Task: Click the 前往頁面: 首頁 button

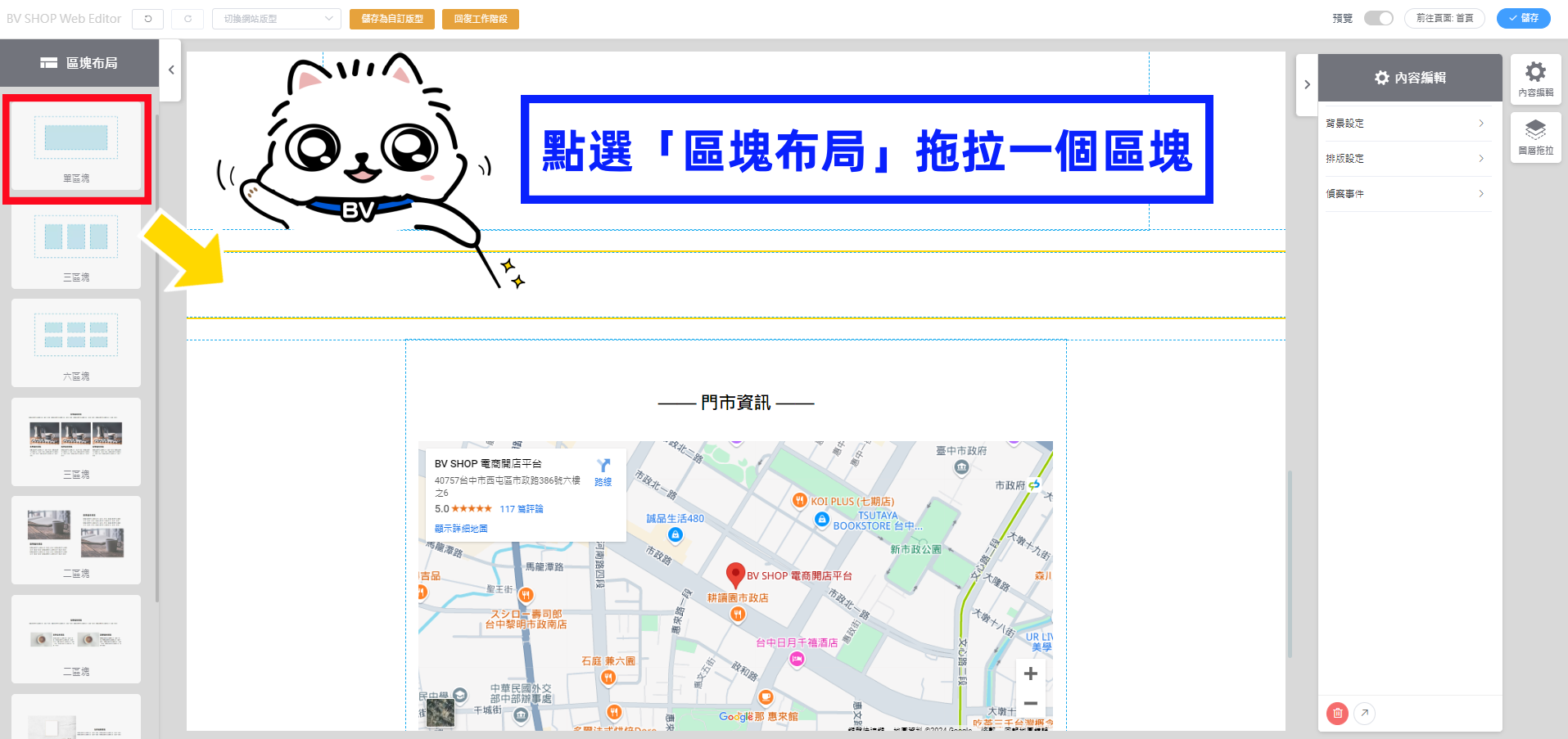Action: click(1444, 18)
